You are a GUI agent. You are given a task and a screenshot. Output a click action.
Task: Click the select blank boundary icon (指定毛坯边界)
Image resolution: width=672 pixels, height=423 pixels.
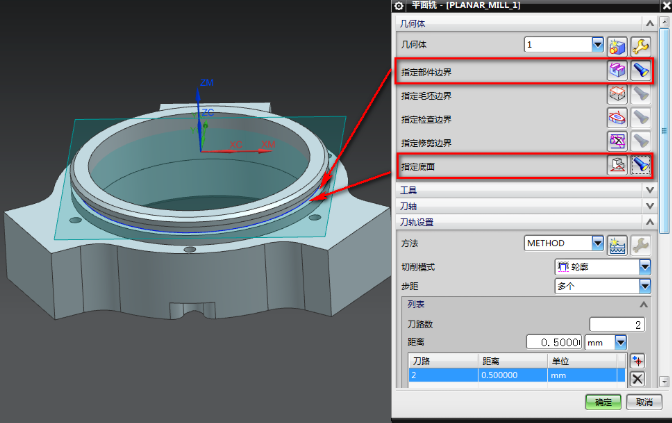618,95
